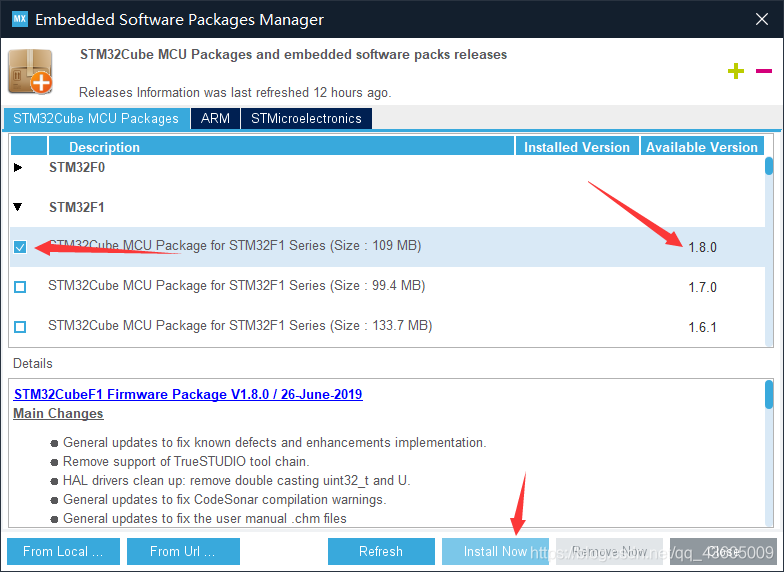The image size is (784, 572).
Task: Switch to the STM32Cube MCU Packages tab
Action: coord(96,118)
